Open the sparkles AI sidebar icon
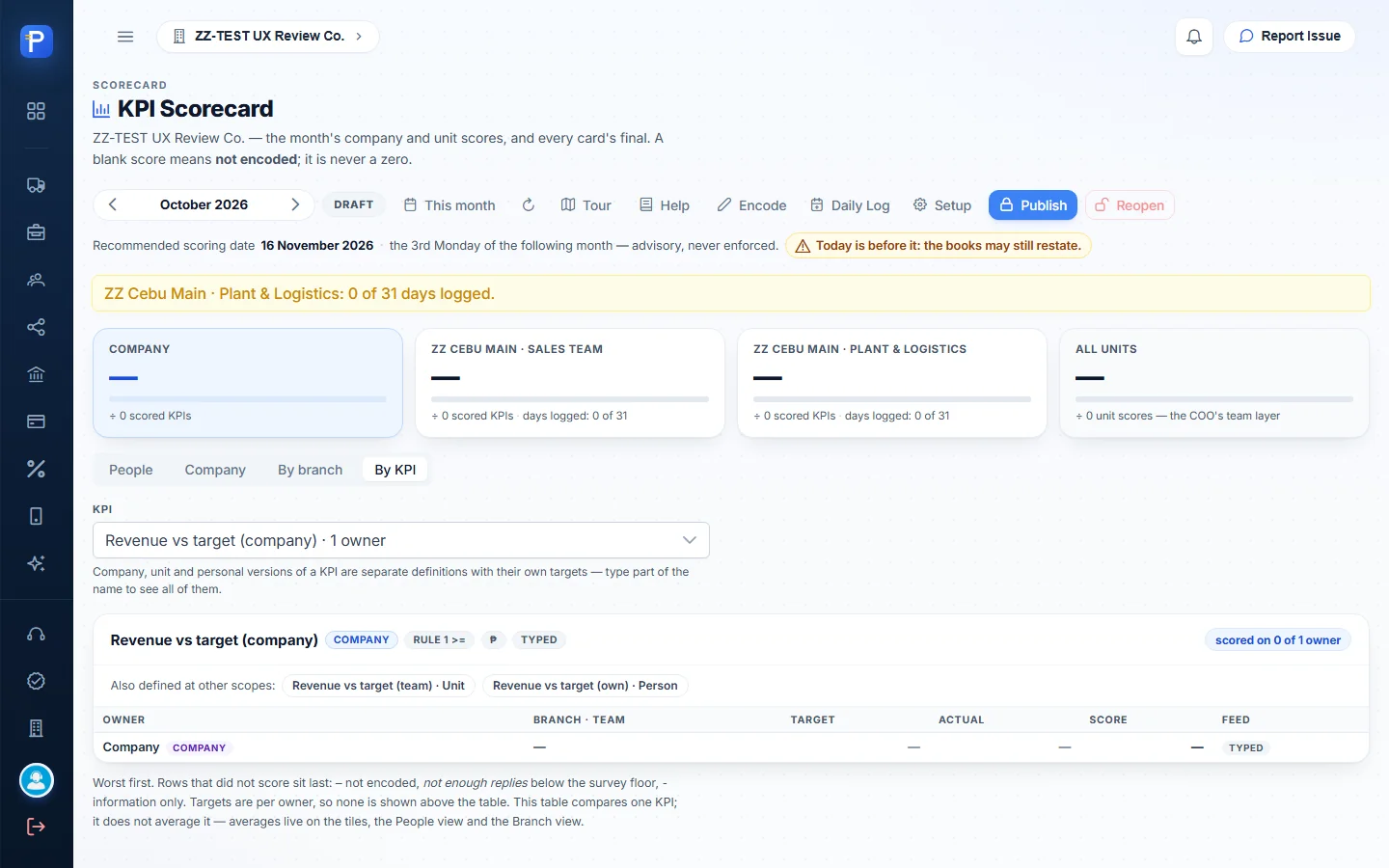The width and height of the screenshot is (1389, 868). tap(36, 563)
